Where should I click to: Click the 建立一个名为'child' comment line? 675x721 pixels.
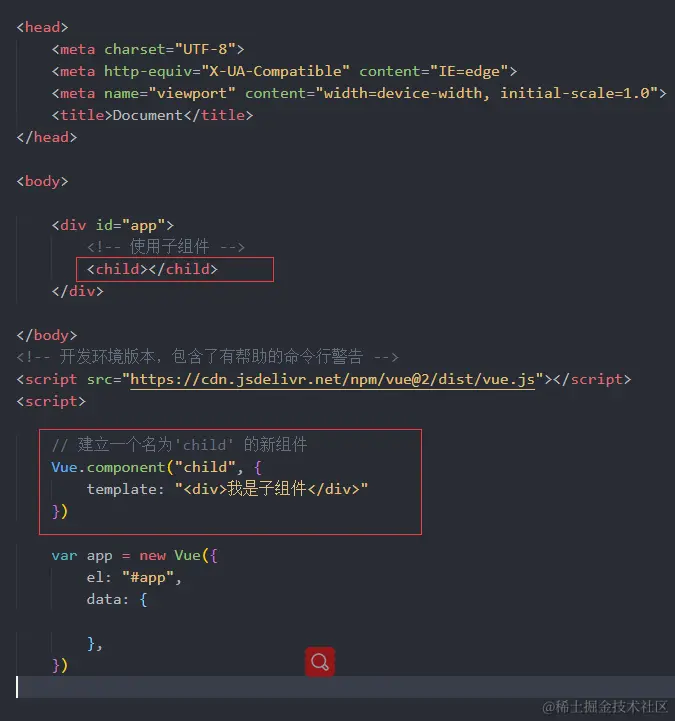tap(179, 445)
